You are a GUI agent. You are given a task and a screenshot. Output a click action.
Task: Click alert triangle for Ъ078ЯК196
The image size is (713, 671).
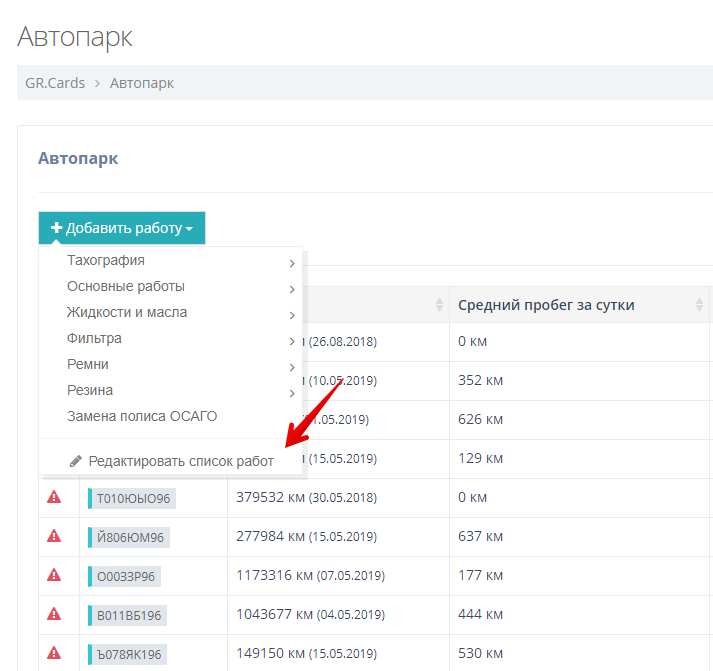[54, 653]
